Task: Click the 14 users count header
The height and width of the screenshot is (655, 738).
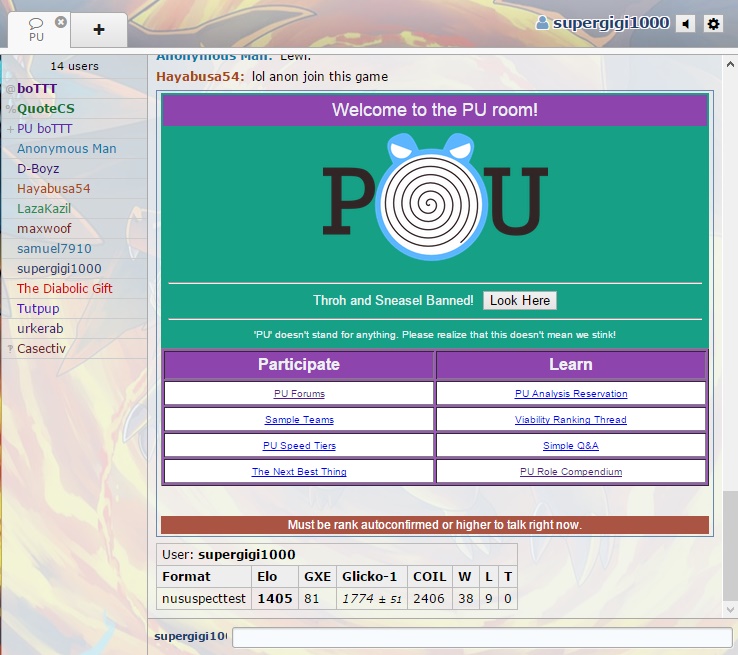Action: 74,66
